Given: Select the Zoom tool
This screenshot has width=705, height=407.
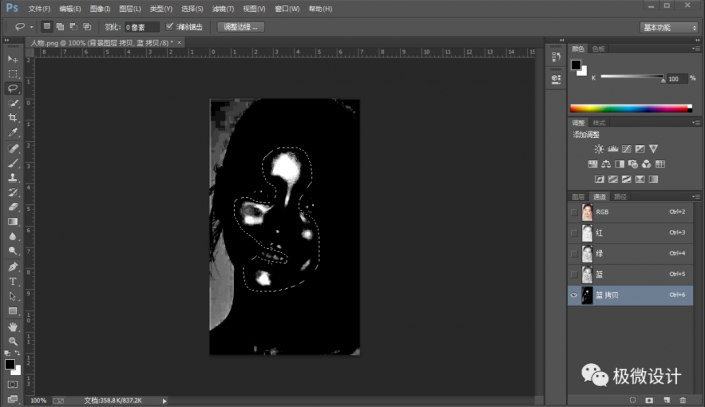Looking at the screenshot, I should [x=13, y=341].
